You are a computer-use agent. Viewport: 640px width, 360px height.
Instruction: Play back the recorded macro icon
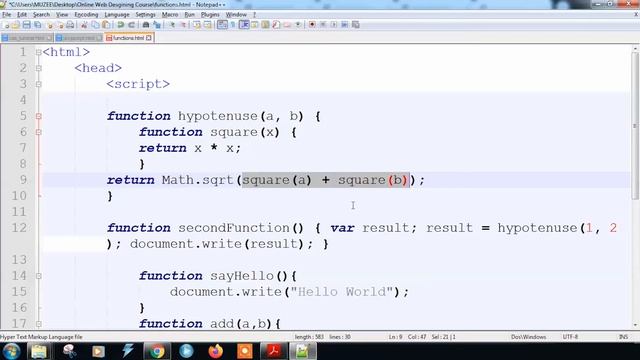334,25
